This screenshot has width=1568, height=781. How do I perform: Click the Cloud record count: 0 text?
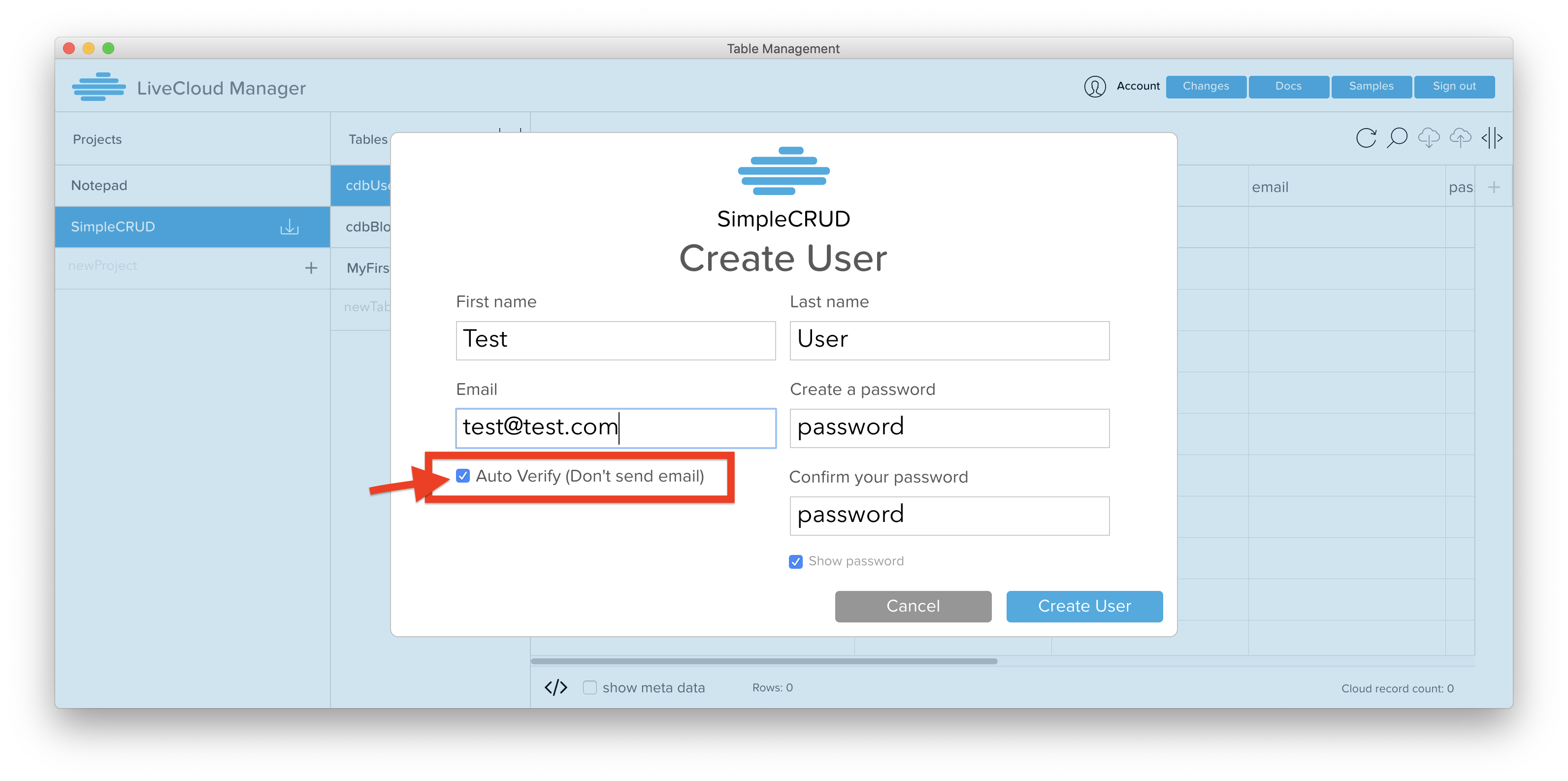click(1397, 688)
